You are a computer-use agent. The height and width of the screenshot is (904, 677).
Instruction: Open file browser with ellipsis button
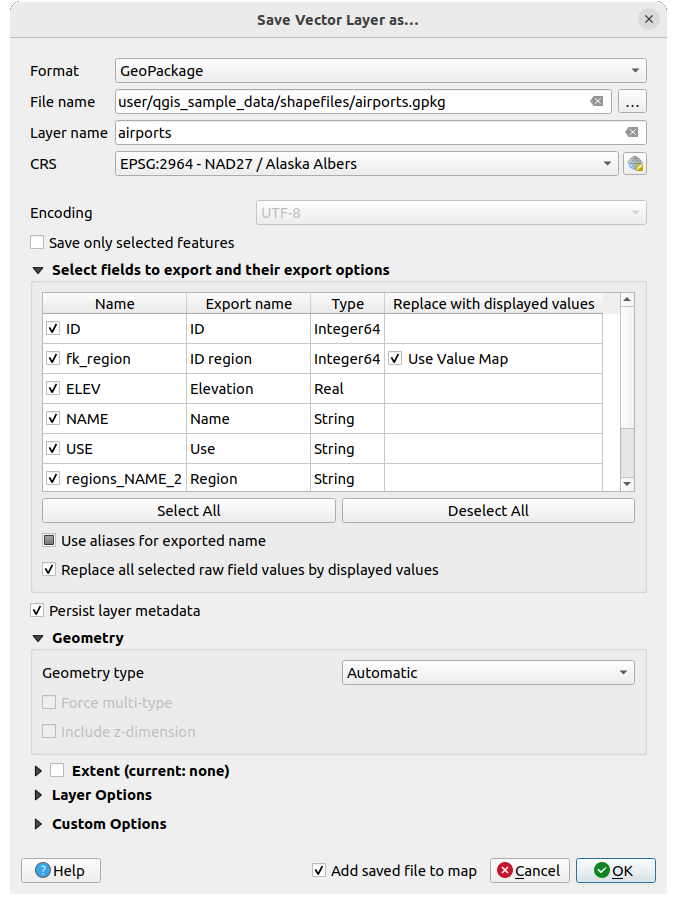(633, 102)
